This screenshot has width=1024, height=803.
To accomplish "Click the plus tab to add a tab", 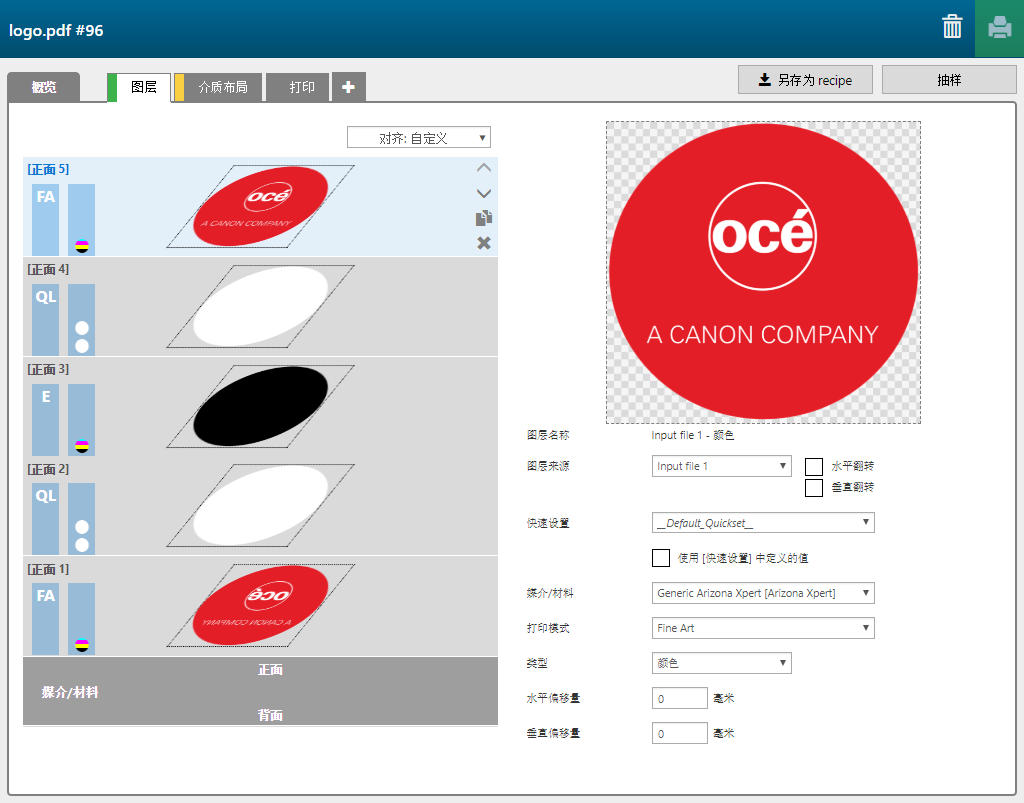I will (x=348, y=87).
